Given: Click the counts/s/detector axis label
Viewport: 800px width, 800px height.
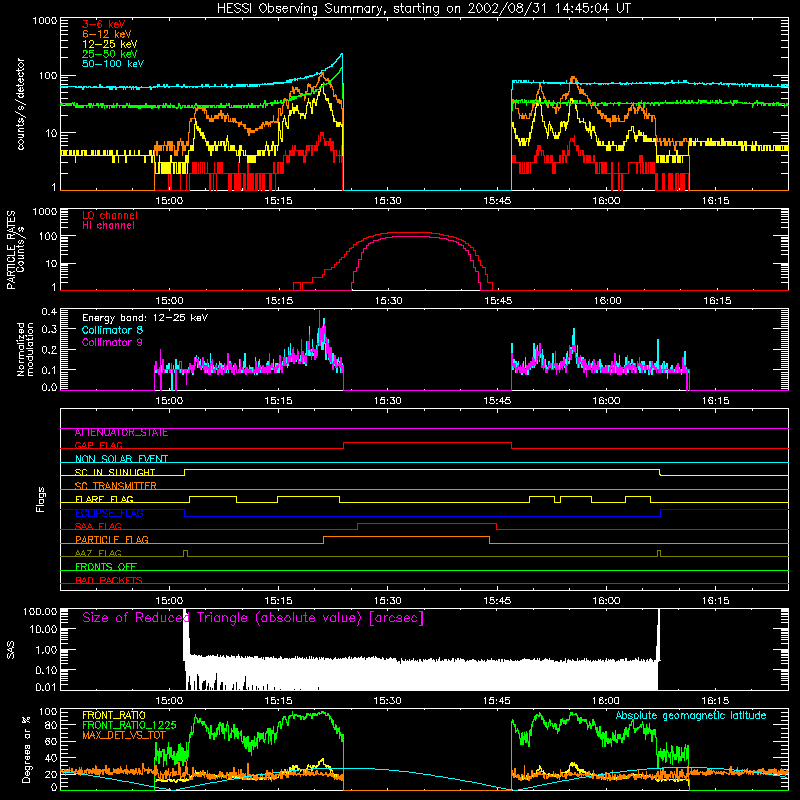Looking at the screenshot, I should click(x=21, y=104).
